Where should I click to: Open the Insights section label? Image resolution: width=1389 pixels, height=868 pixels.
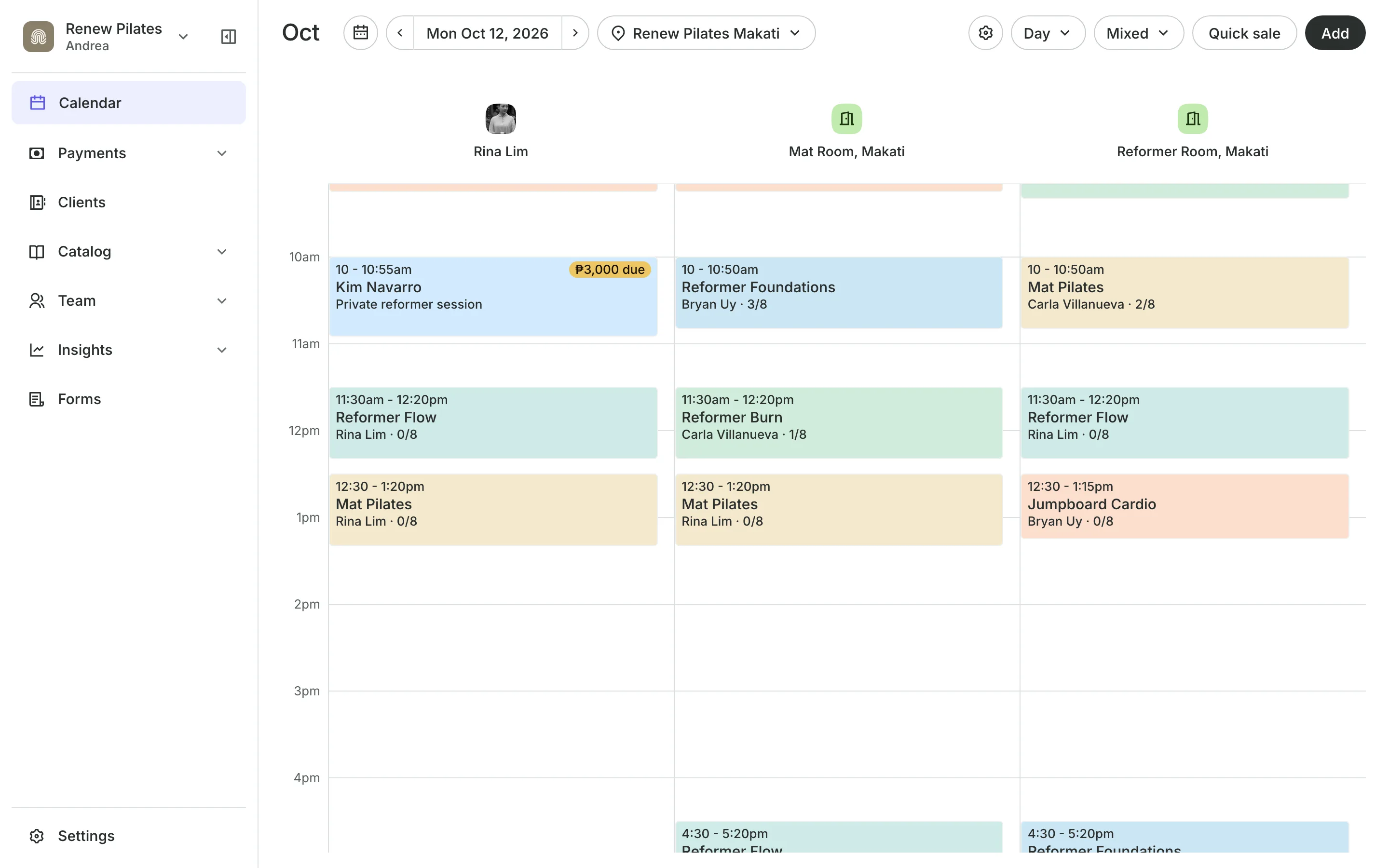(85, 350)
